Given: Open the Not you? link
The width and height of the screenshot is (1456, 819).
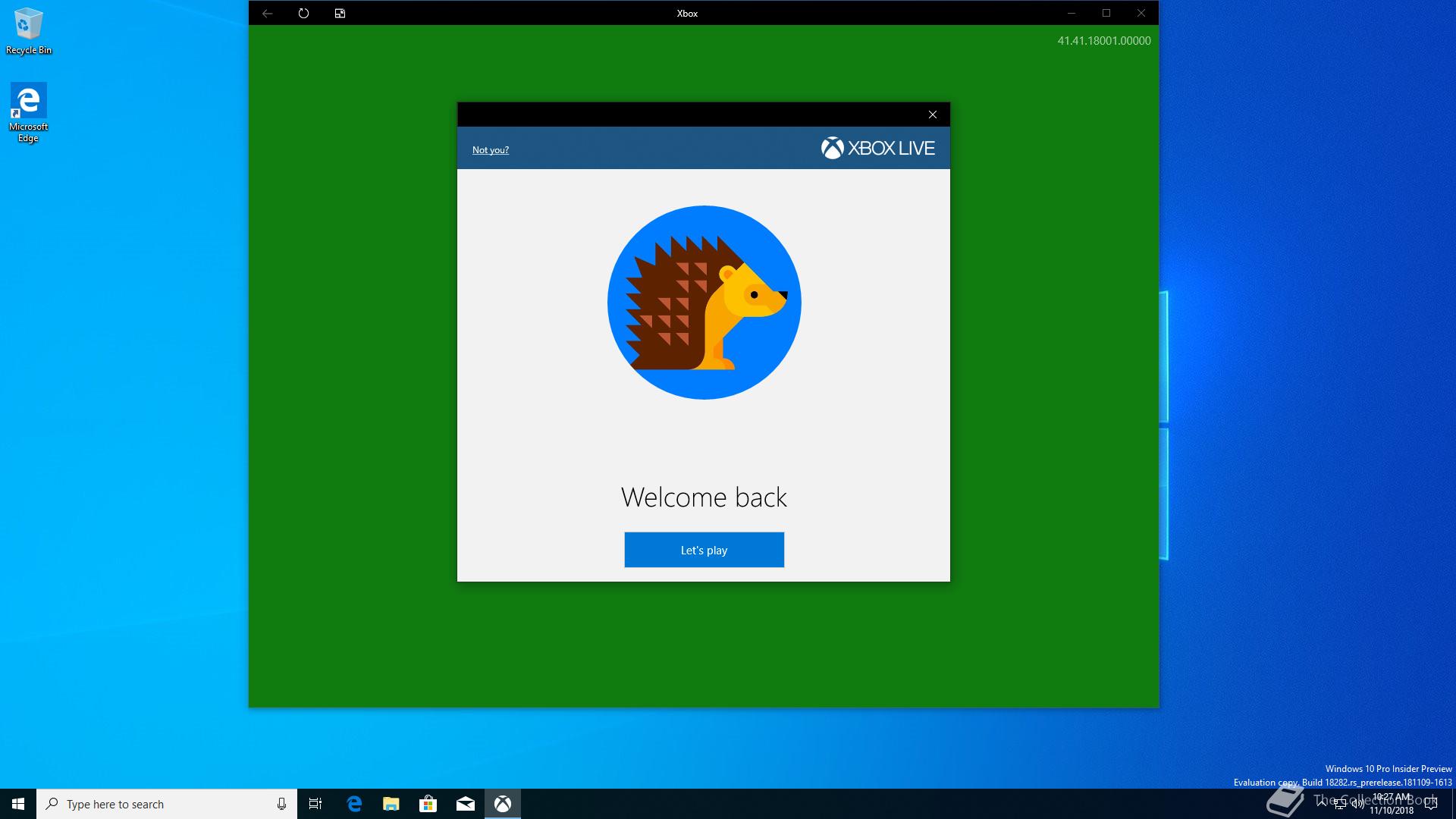Looking at the screenshot, I should click(x=490, y=150).
